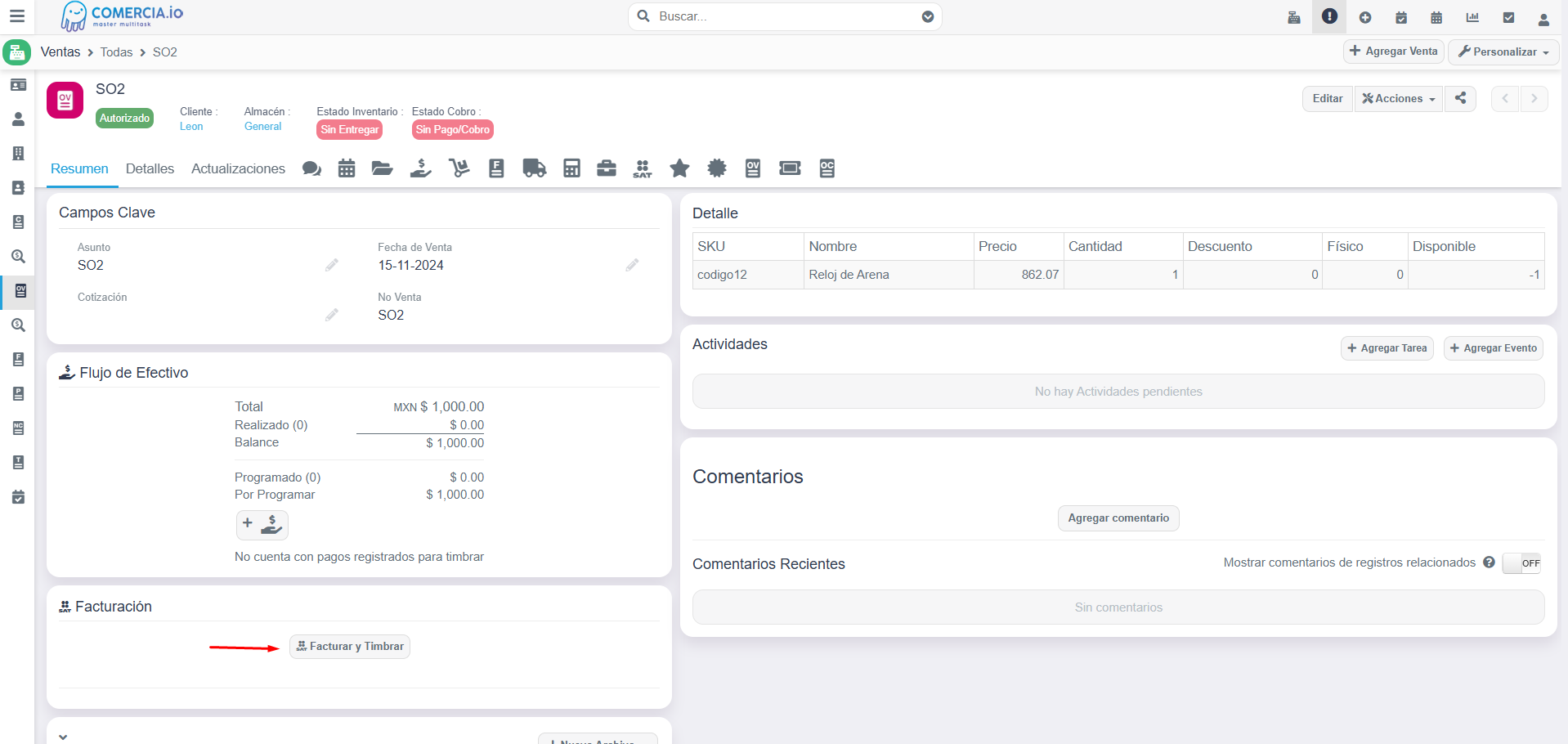Open the calculator tab icon

[x=571, y=168]
